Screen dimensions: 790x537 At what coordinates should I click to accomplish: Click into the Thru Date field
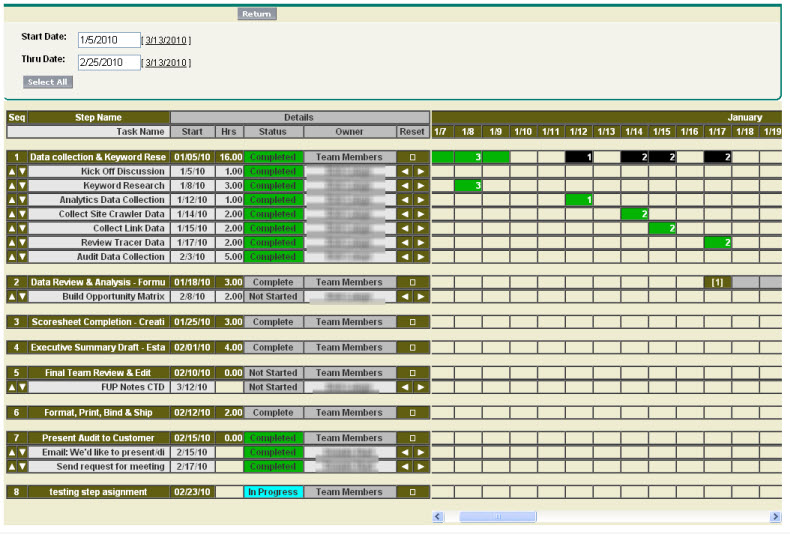point(109,62)
